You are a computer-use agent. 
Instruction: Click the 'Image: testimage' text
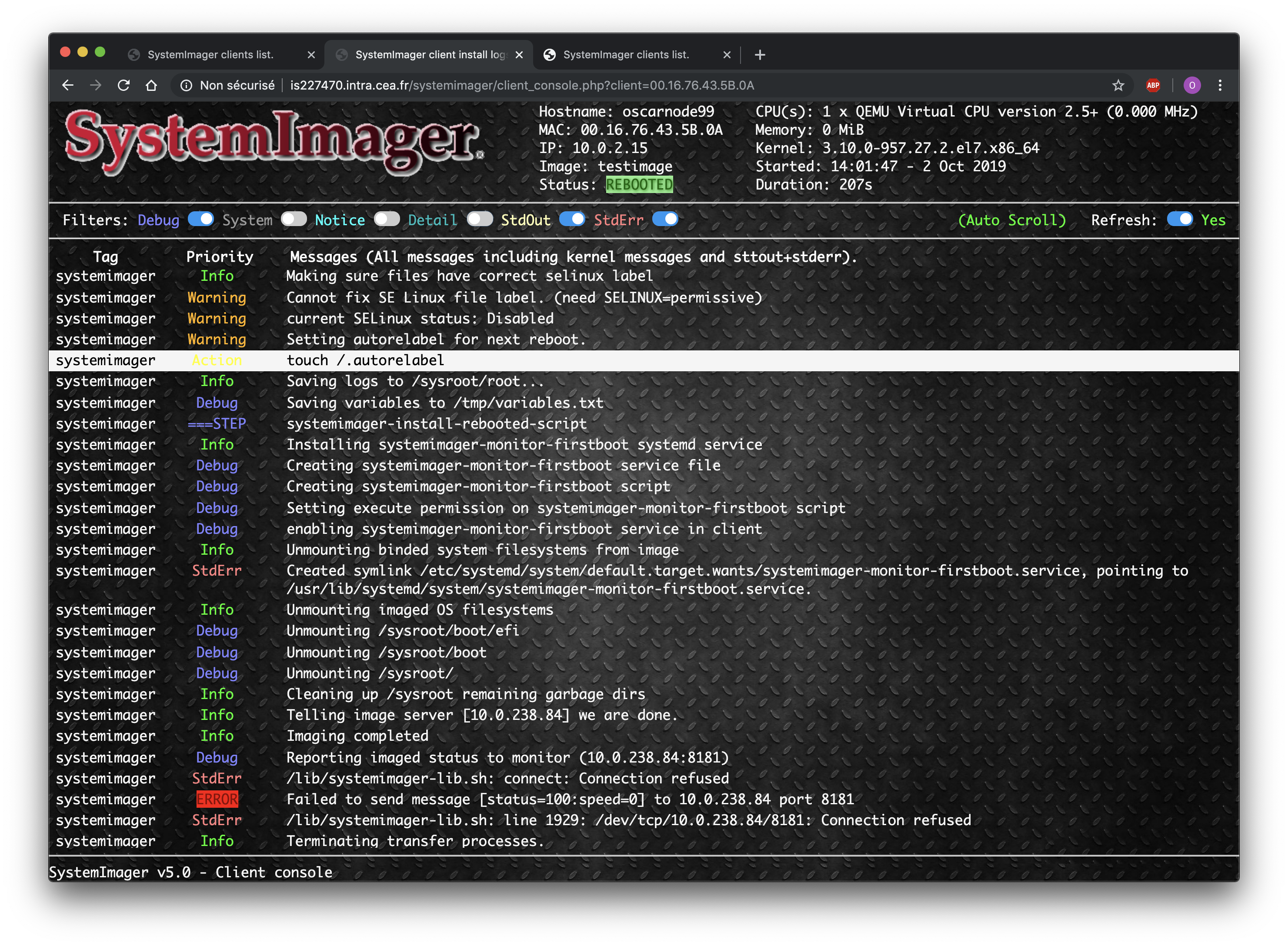pos(605,167)
